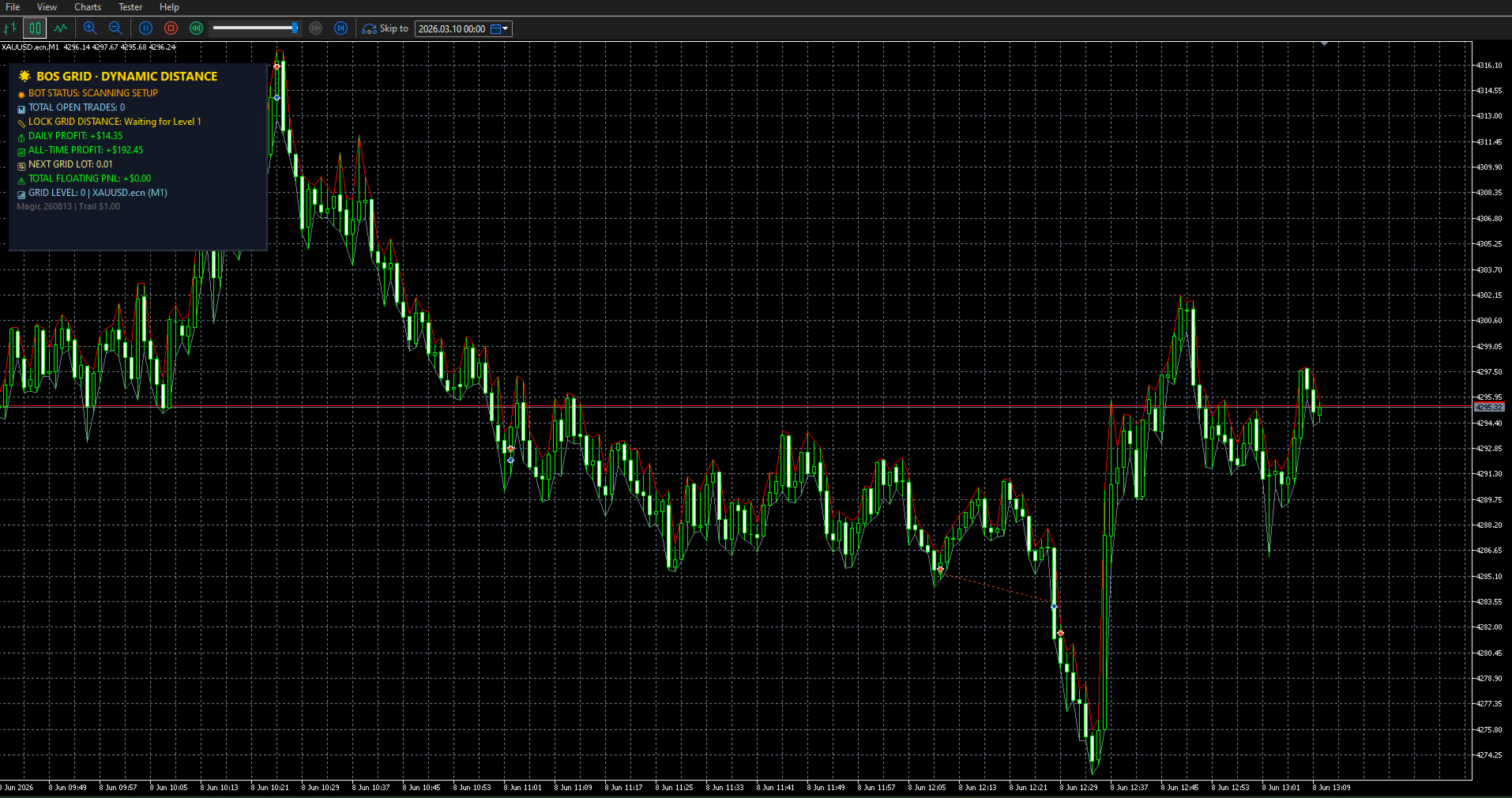Switch to bar chart display mode
Viewport: 1512px width, 798px height.
coord(10,28)
